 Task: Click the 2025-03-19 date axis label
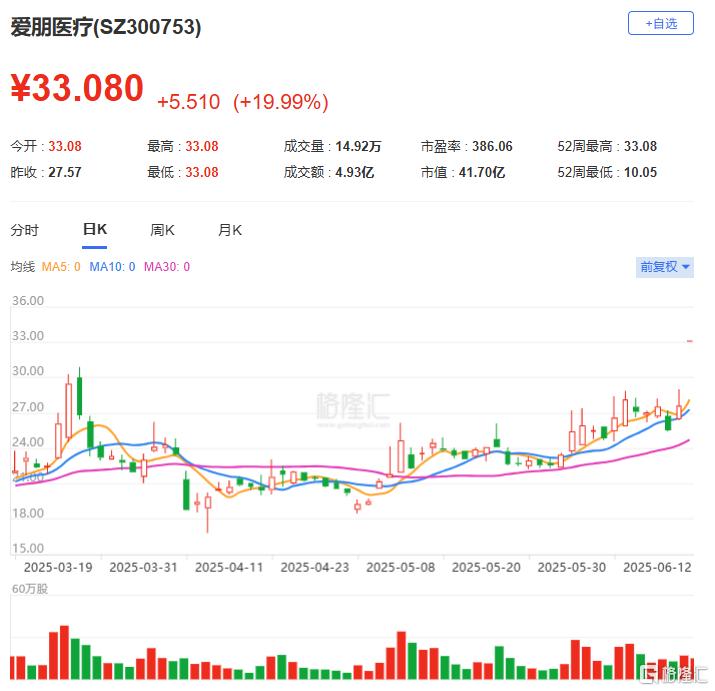pyautogui.click(x=58, y=567)
